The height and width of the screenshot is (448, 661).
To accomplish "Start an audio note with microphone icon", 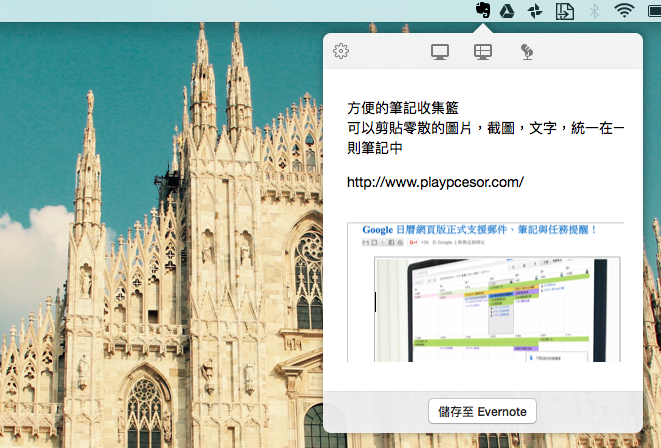I will (526, 51).
